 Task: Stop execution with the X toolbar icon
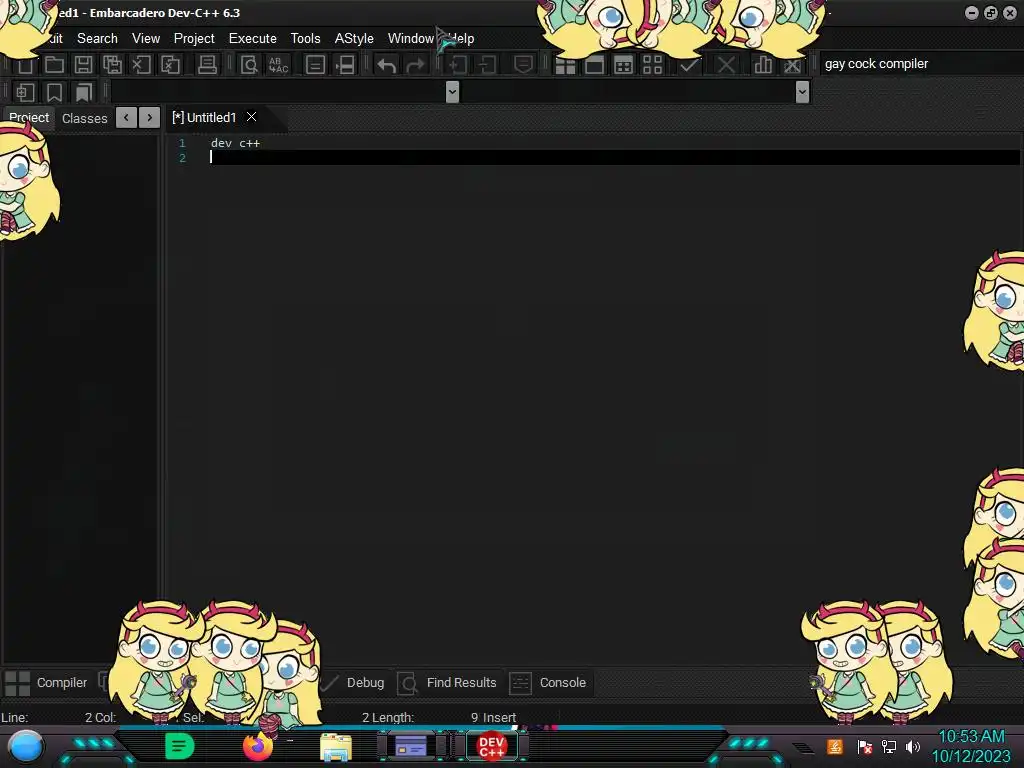[x=726, y=64]
